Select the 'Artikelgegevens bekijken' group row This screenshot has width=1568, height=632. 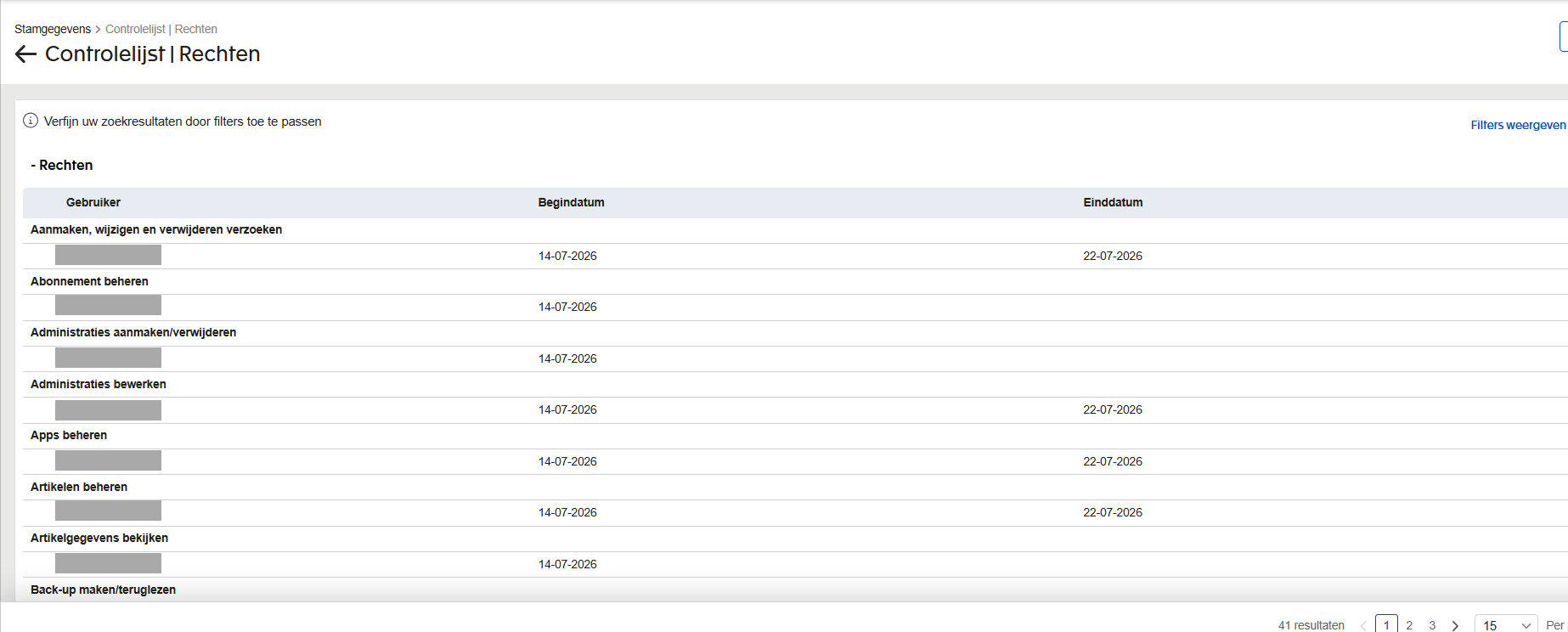(795, 539)
